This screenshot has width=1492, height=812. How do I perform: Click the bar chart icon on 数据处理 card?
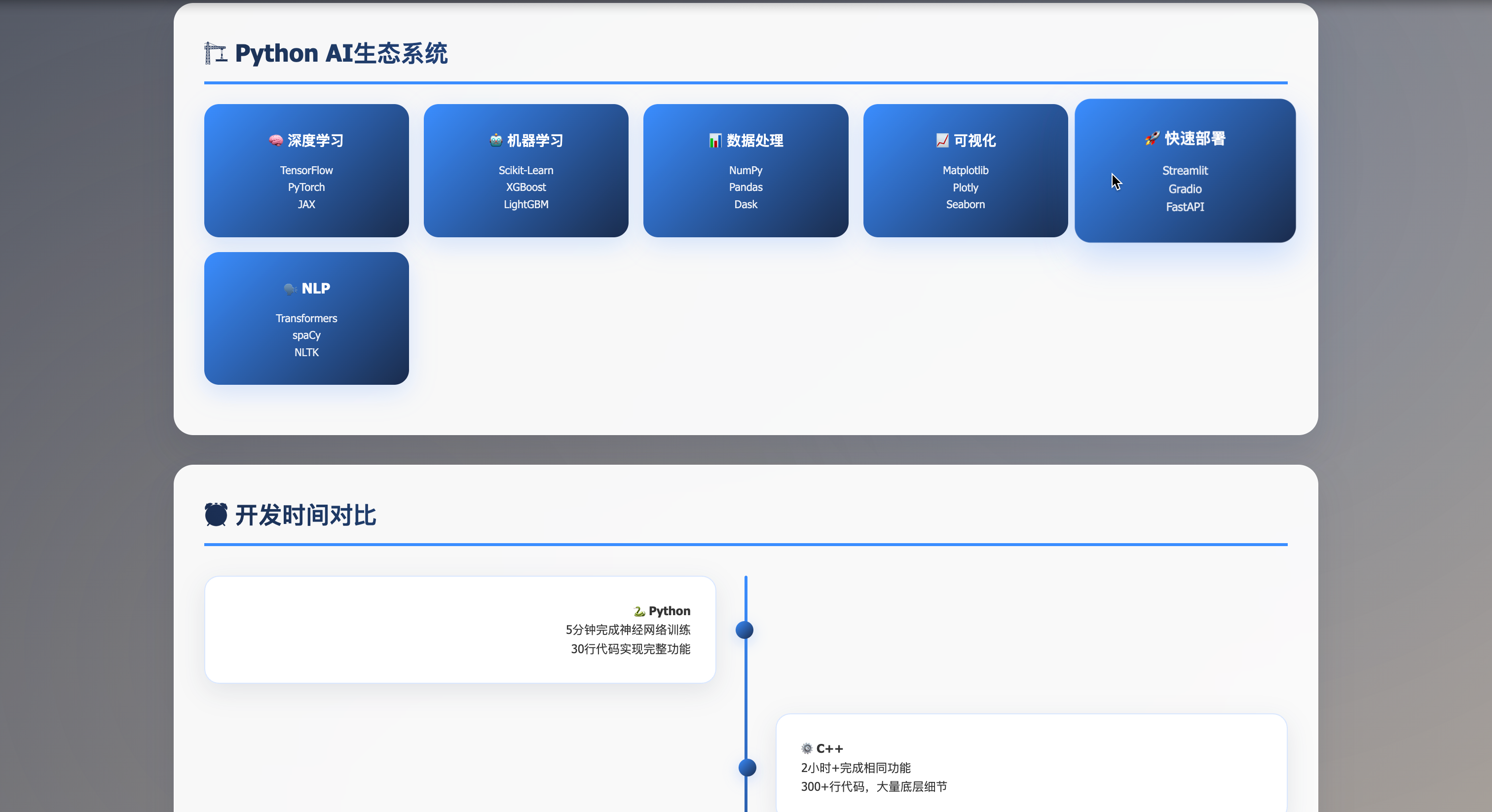click(715, 141)
